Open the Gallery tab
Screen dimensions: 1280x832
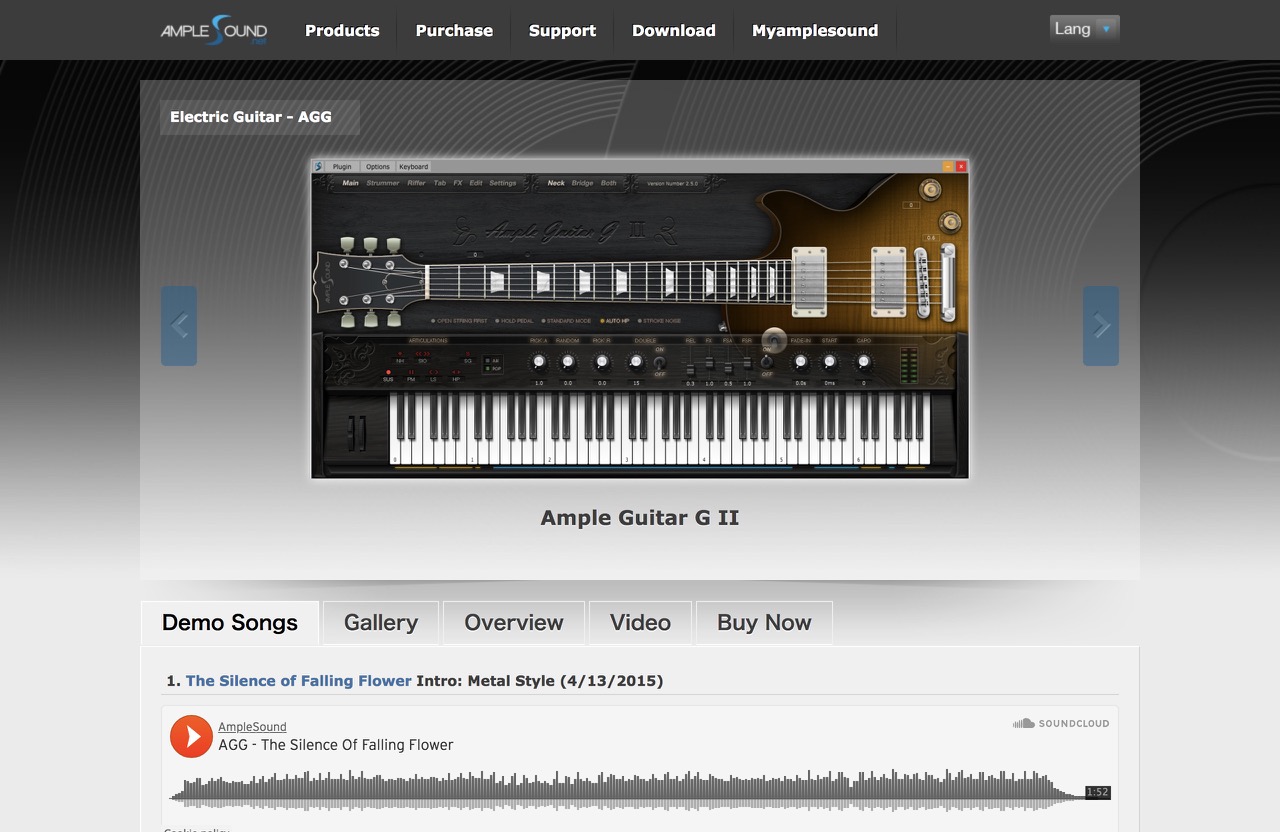point(380,622)
